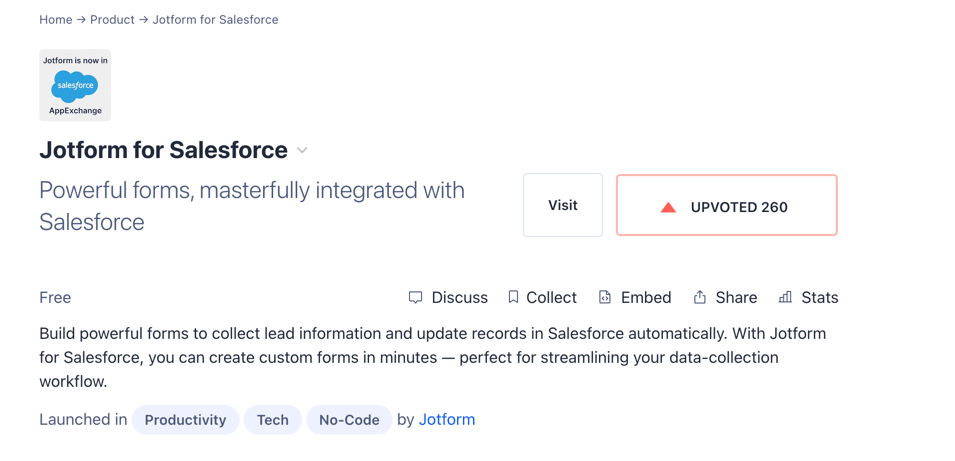Click the 'Build powerful forms' description paragraph
This screenshot has width=955, height=461.
click(432, 357)
